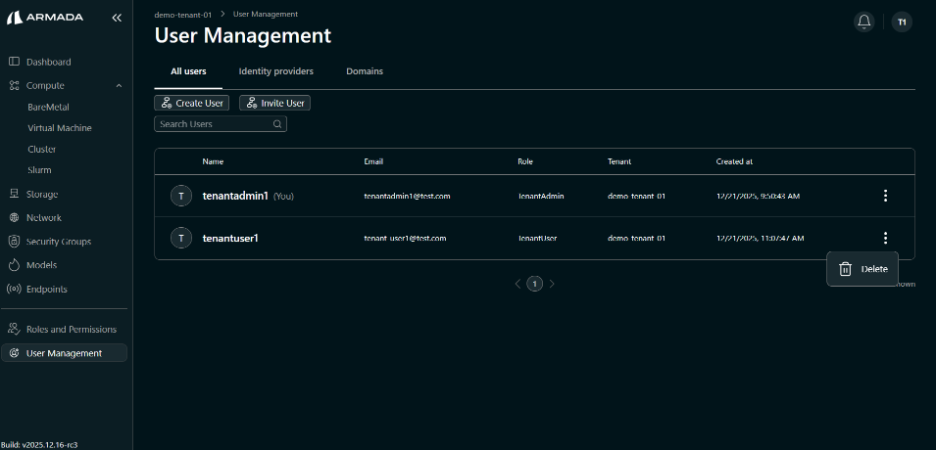Go to the next page arrow
The width and height of the screenshot is (936, 450).
point(552,284)
